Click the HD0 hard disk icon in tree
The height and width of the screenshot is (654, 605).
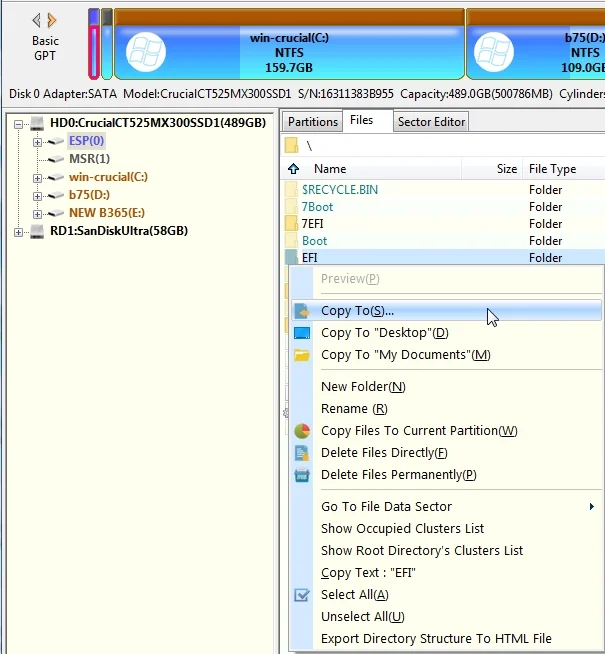(x=37, y=123)
